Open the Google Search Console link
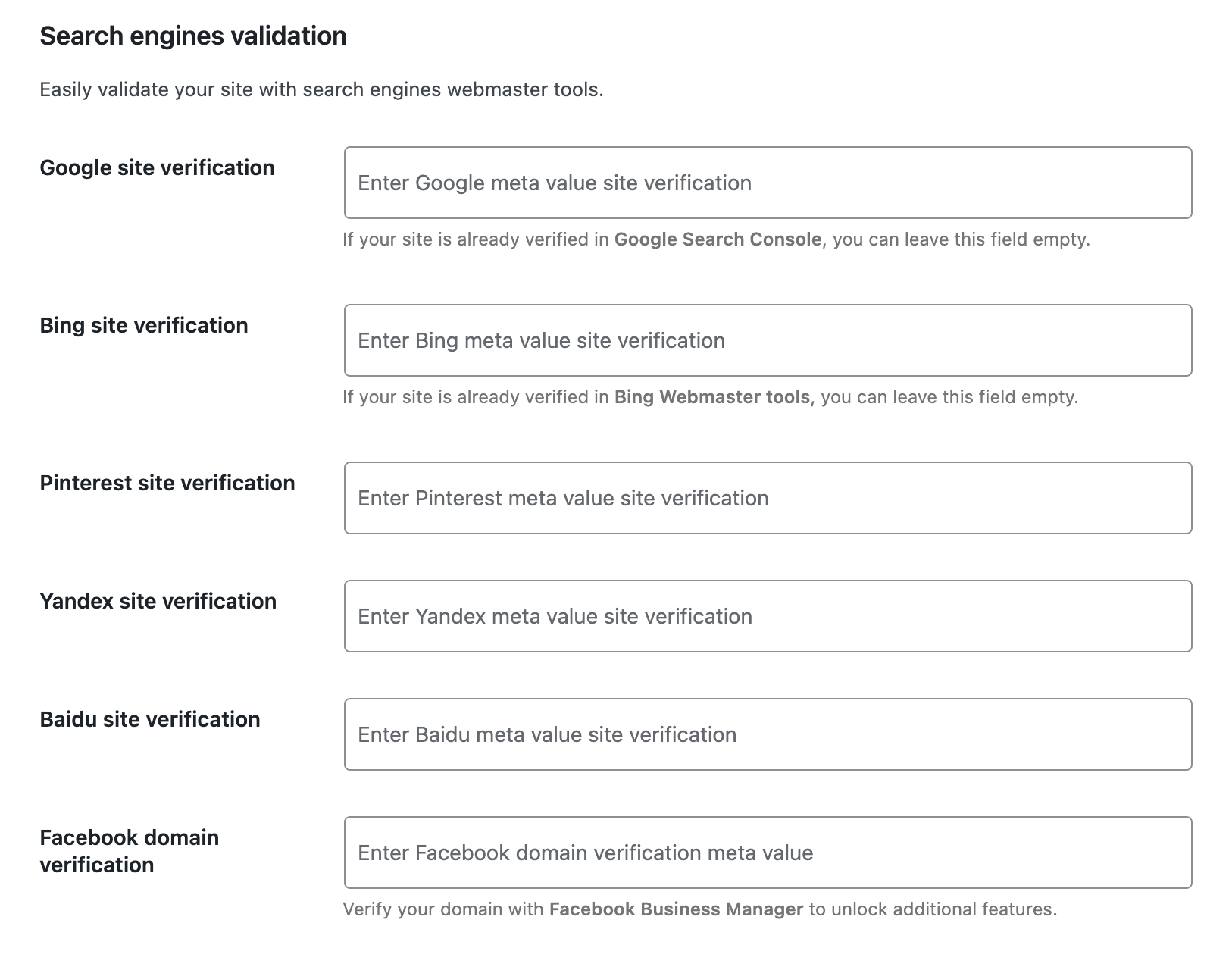 point(718,239)
